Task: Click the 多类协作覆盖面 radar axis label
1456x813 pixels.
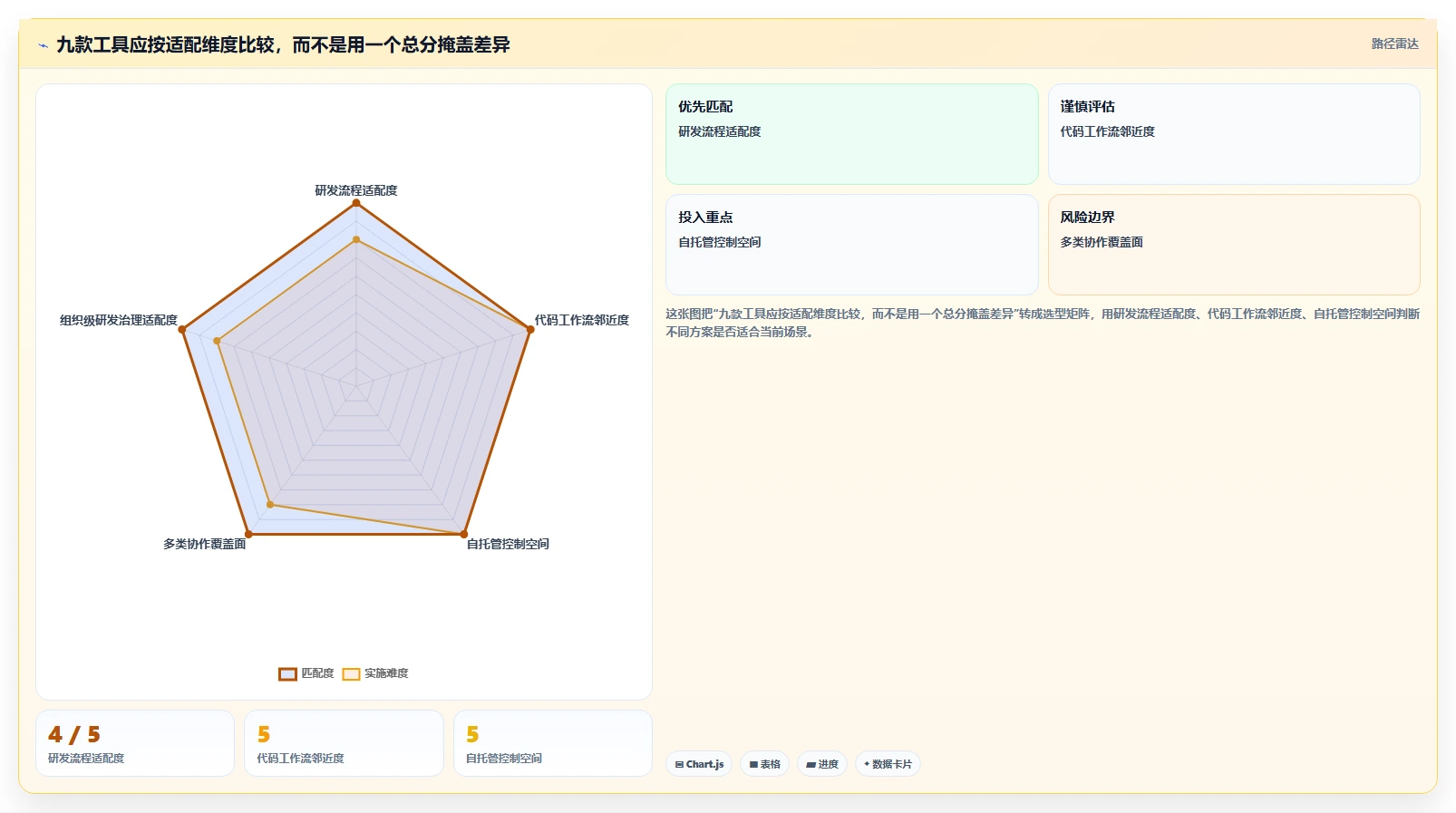Action: pos(205,544)
